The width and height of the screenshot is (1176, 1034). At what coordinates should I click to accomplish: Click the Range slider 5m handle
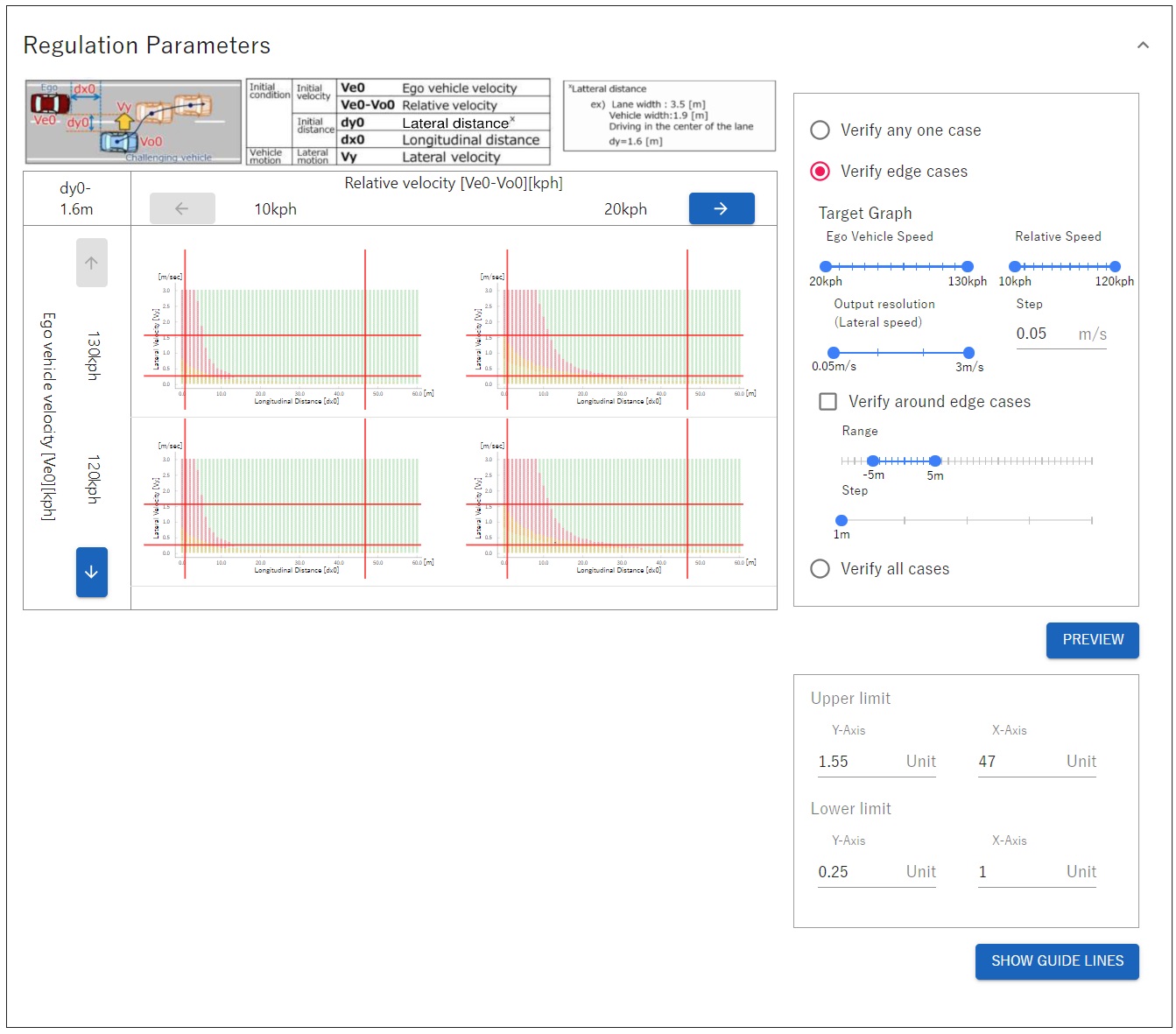[x=935, y=461]
